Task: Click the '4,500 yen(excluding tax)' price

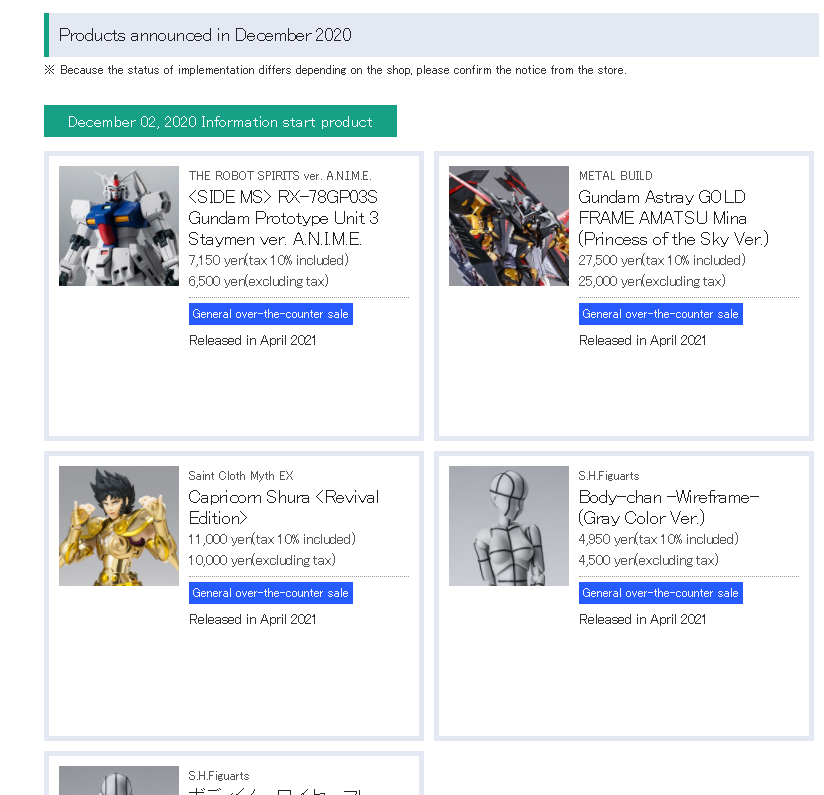Action: [x=648, y=560]
